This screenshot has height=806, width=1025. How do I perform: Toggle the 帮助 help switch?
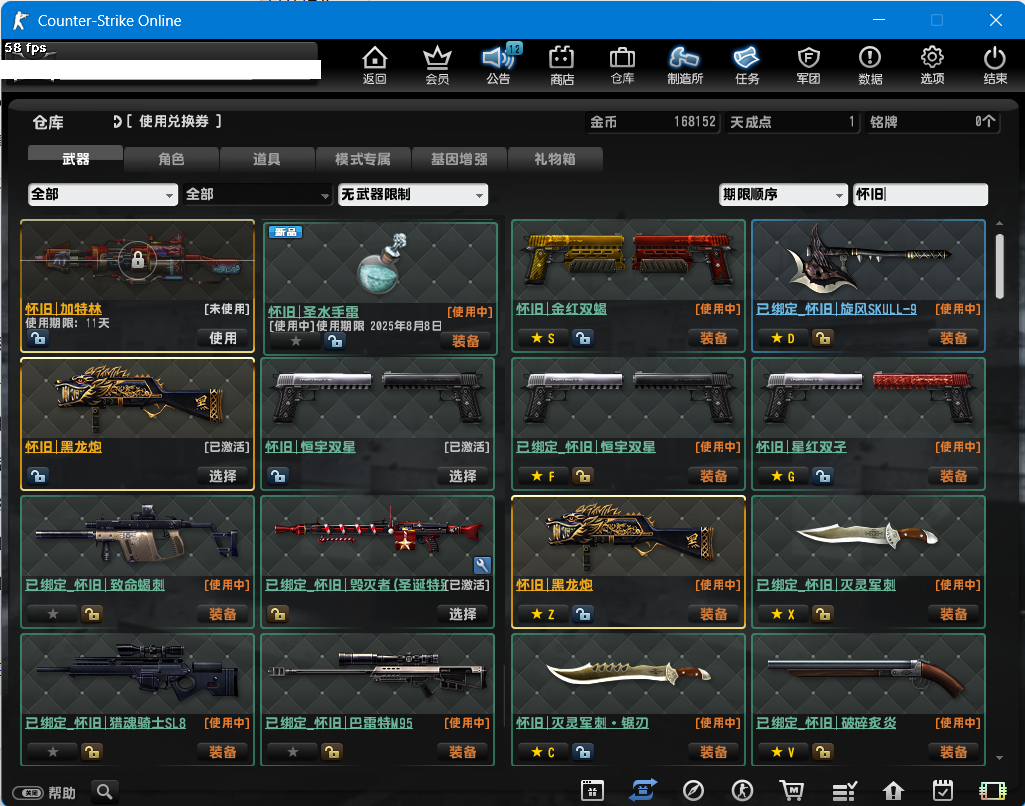pyautogui.click(x=28, y=793)
